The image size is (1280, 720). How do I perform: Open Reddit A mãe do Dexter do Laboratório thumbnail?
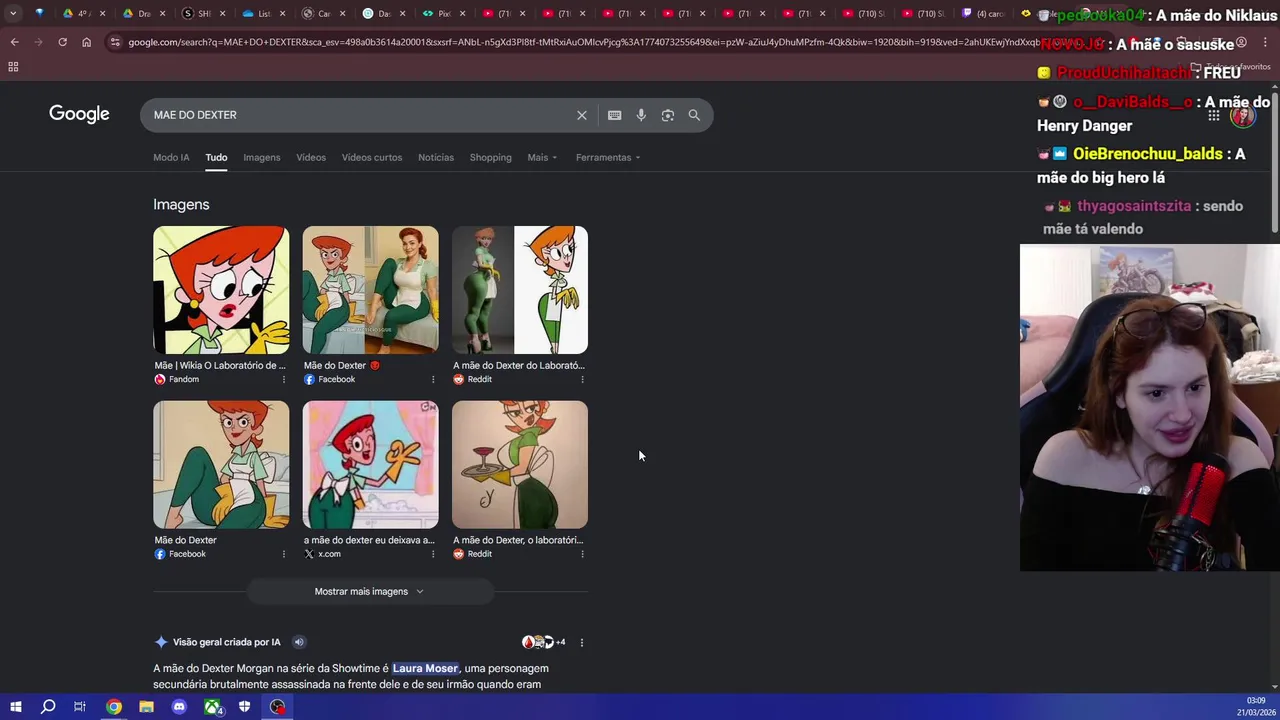[x=520, y=290]
